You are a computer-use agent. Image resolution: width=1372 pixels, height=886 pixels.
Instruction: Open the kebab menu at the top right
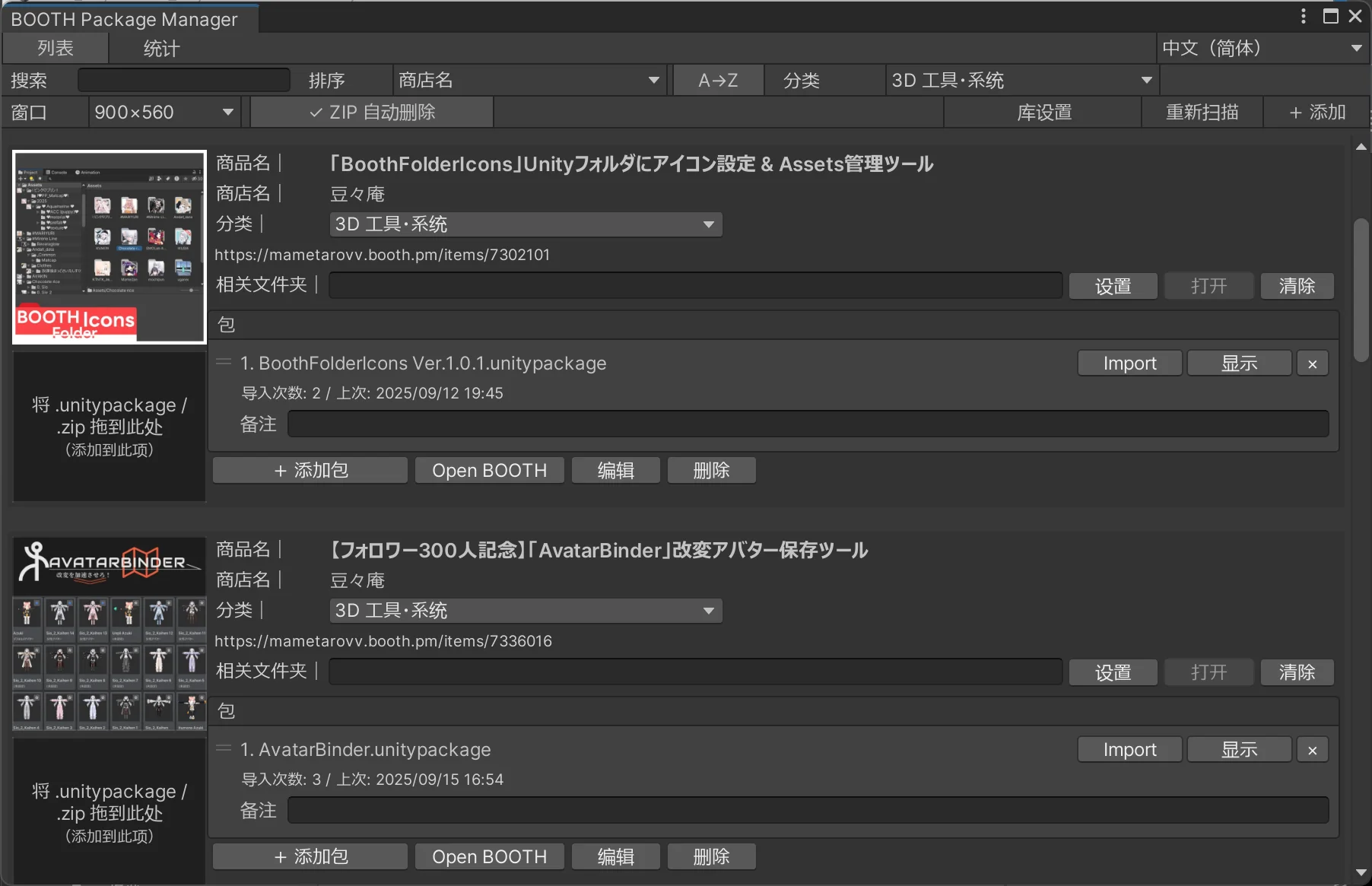(x=1302, y=16)
